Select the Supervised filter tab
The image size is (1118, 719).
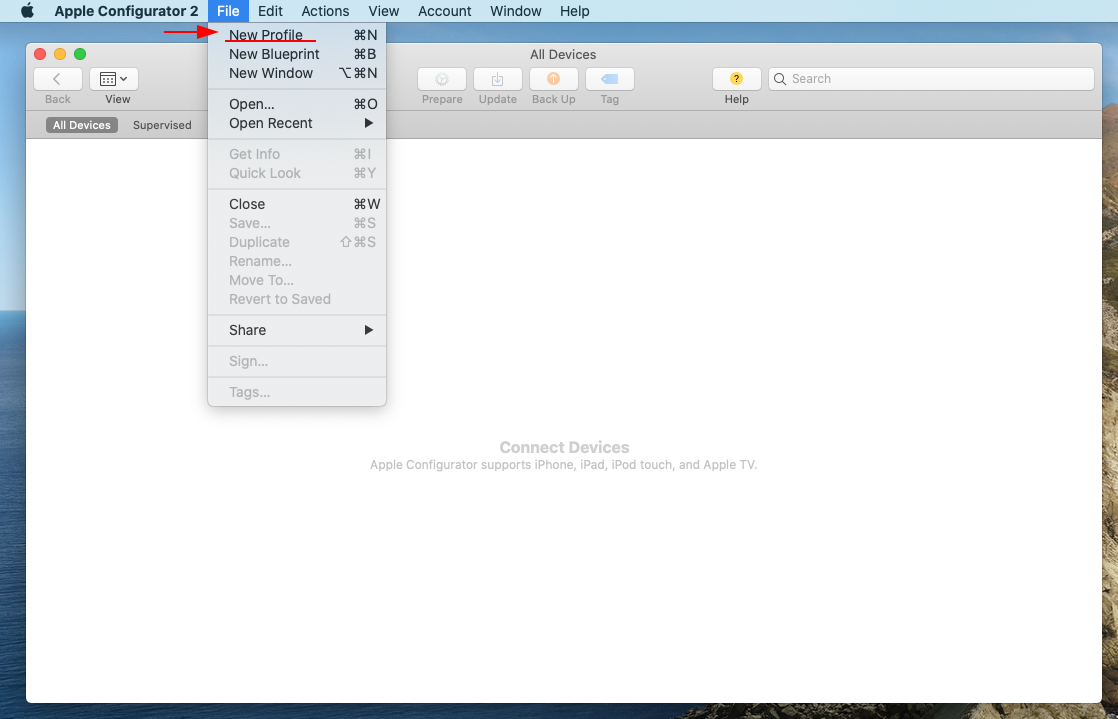tap(162, 125)
